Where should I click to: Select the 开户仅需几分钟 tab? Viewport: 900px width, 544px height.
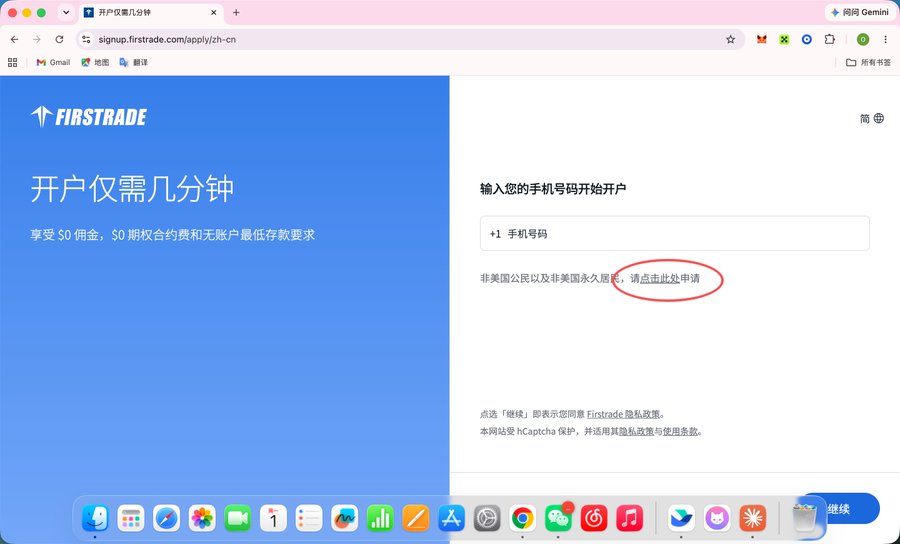tap(149, 13)
